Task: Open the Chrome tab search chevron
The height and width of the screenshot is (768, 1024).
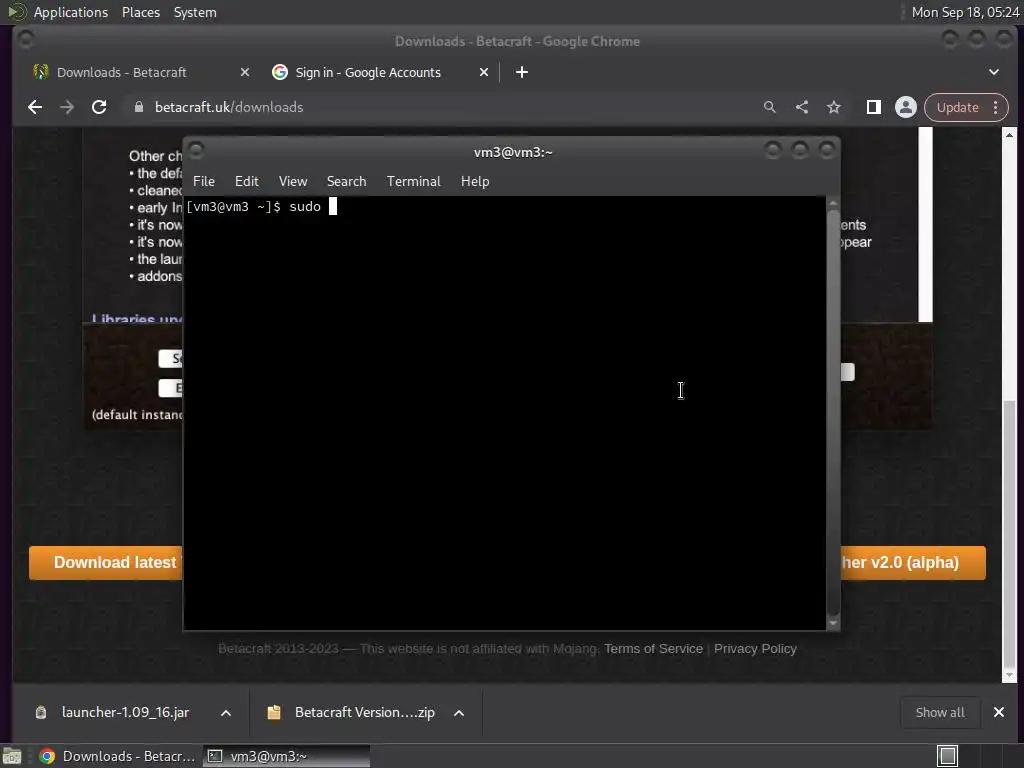Action: [x=993, y=72]
